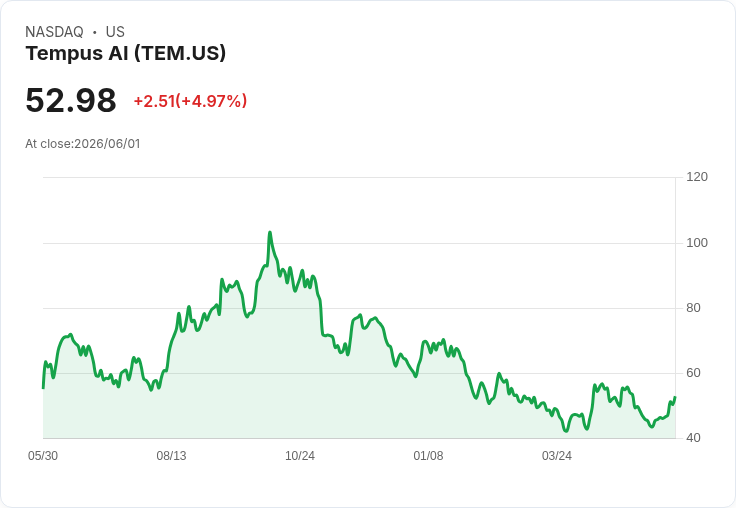
Task: Click the Tempus AI (TEM.US) title
Action: (x=125, y=54)
